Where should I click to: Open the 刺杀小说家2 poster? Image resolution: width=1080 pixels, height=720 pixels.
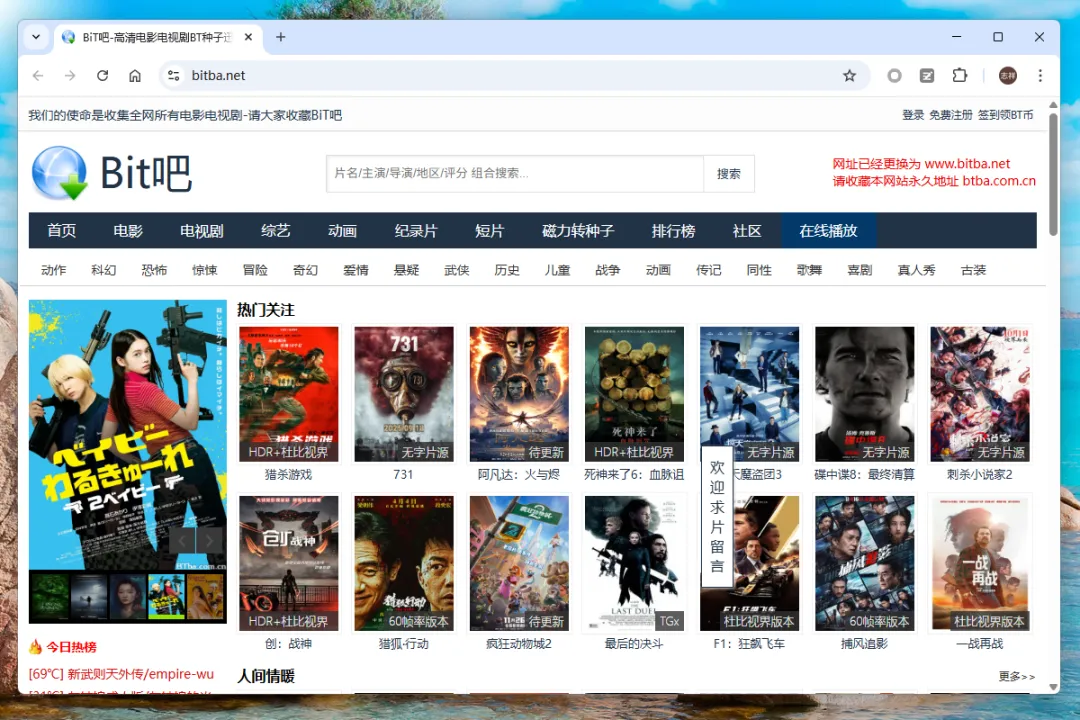[x=980, y=394]
